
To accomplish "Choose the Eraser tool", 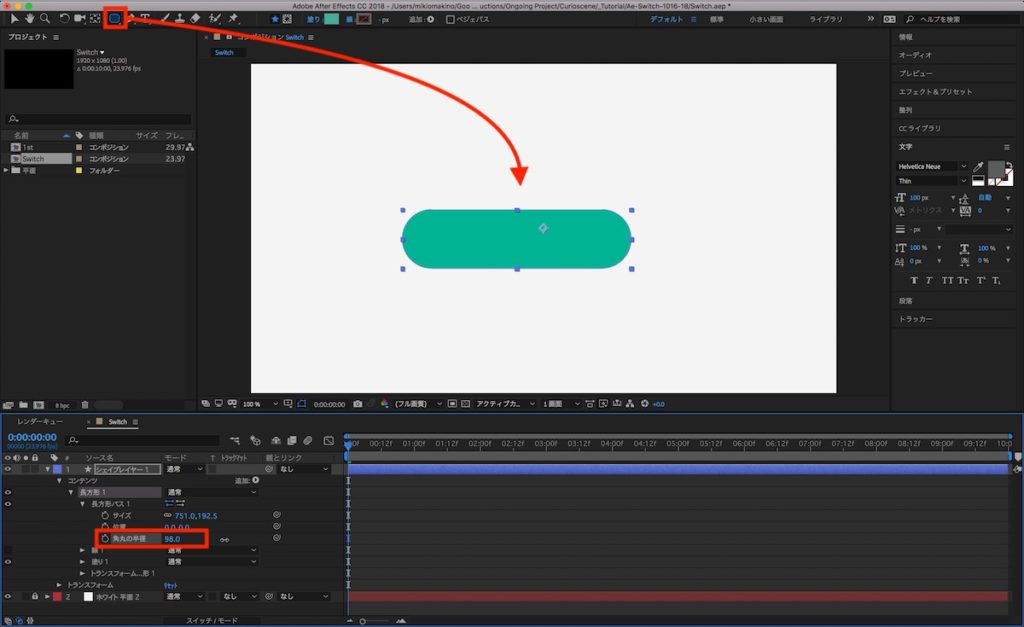I will [x=195, y=18].
